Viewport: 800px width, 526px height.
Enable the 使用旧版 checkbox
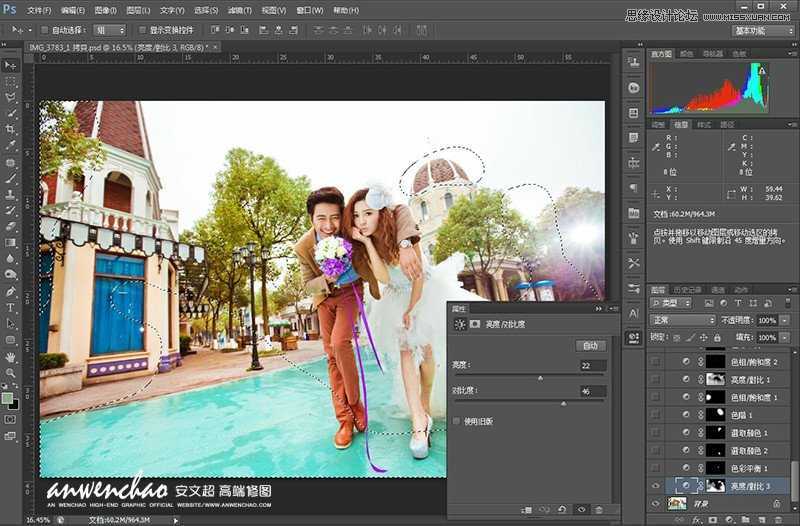(x=458, y=421)
